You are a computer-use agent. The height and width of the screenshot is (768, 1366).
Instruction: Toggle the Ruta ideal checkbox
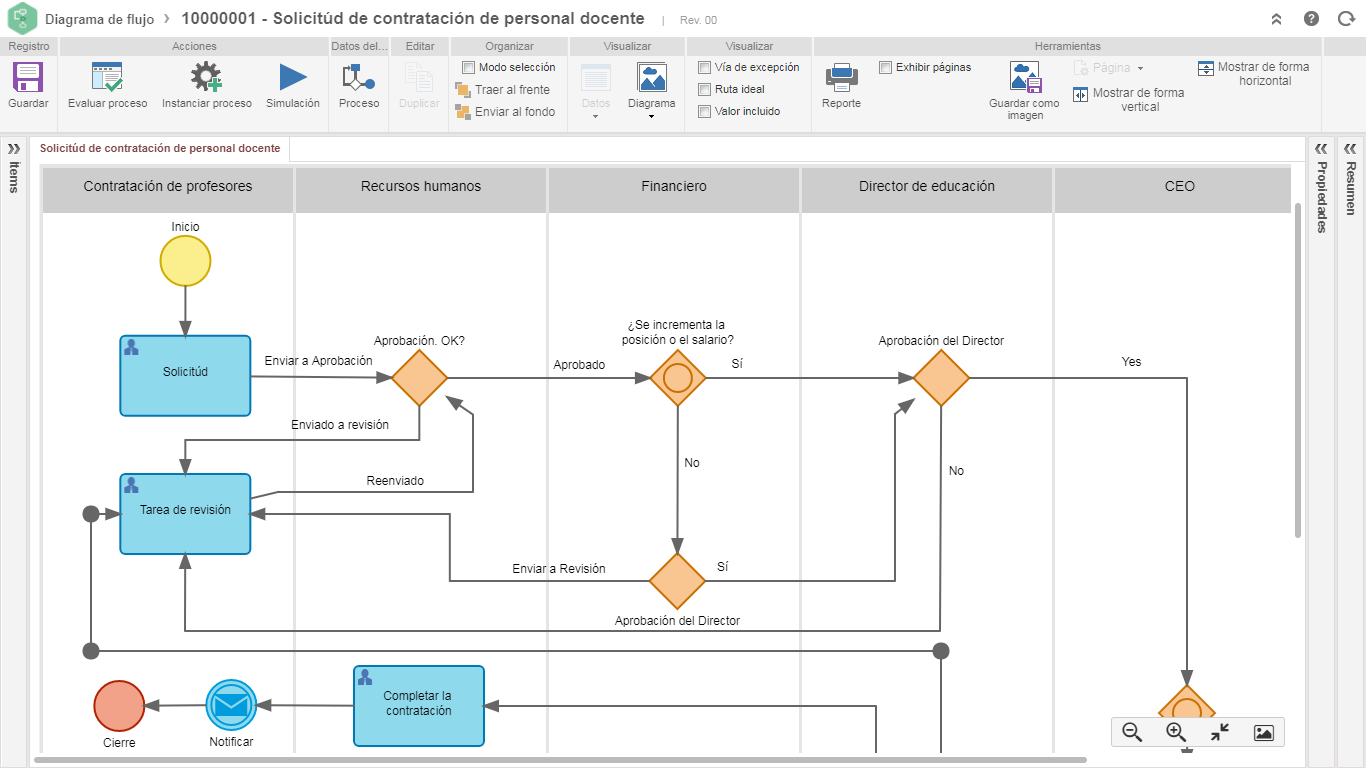tap(705, 89)
